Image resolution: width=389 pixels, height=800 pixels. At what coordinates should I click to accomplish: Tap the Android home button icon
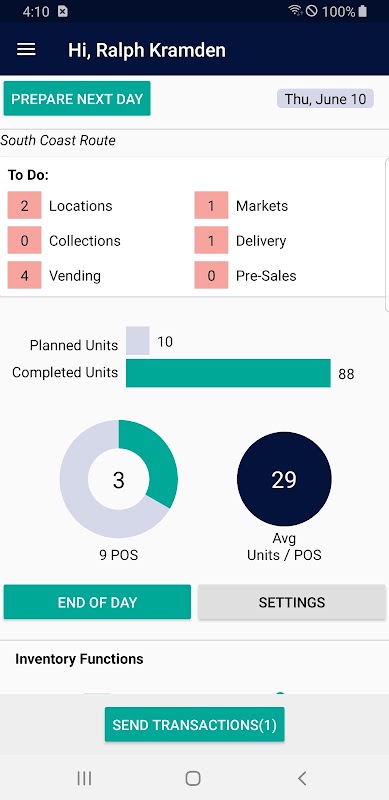pyautogui.click(x=193, y=778)
